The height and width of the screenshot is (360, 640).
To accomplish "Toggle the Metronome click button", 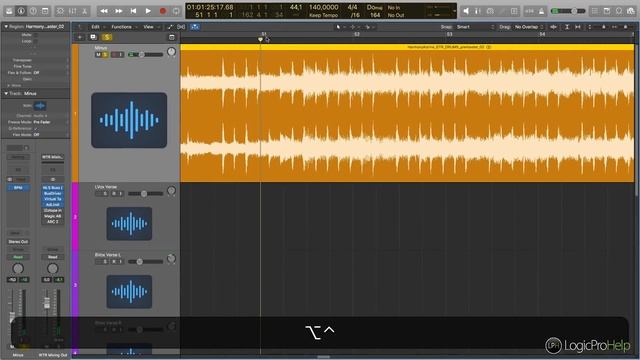I will (x=541, y=11).
